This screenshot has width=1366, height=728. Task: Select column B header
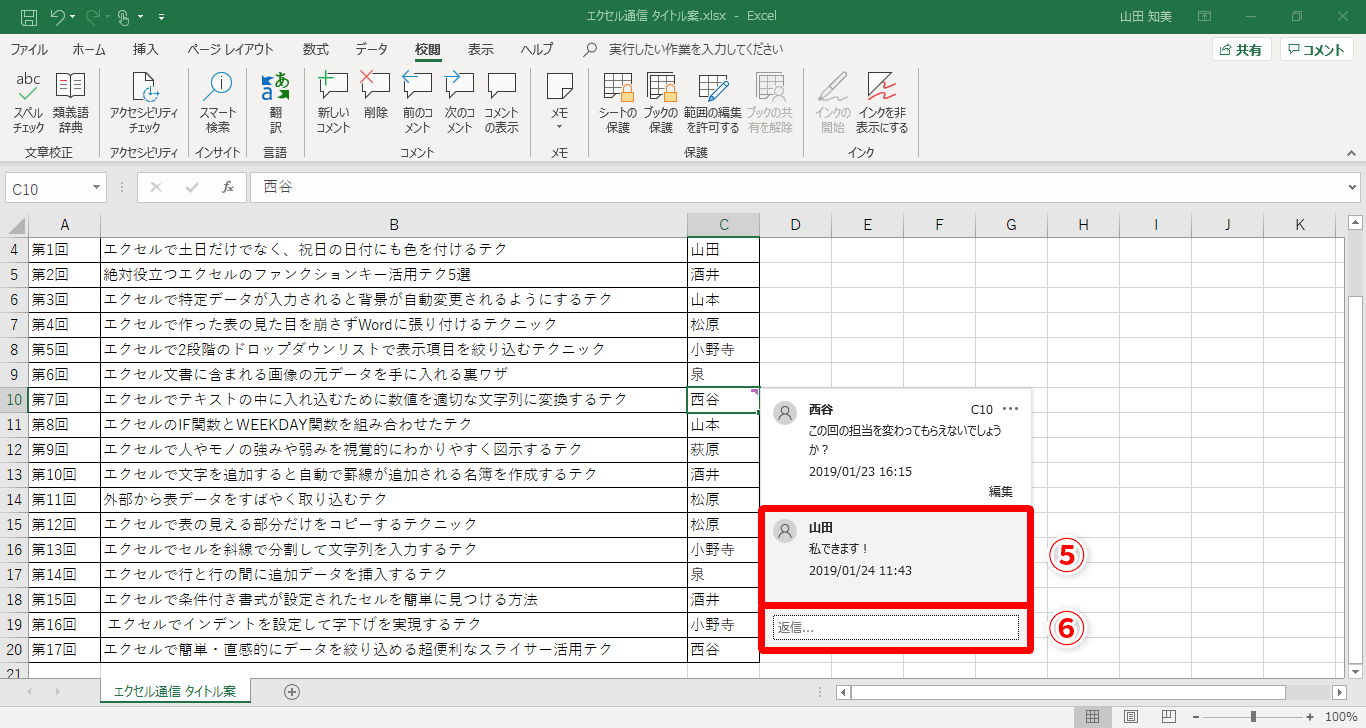point(394,225)
